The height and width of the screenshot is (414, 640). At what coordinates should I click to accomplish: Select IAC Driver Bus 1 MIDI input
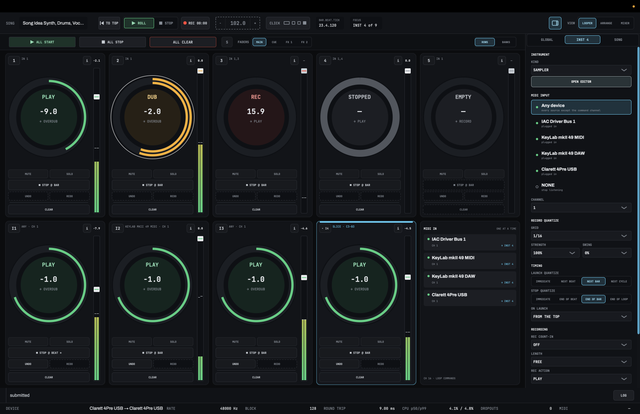pos(581,123)
